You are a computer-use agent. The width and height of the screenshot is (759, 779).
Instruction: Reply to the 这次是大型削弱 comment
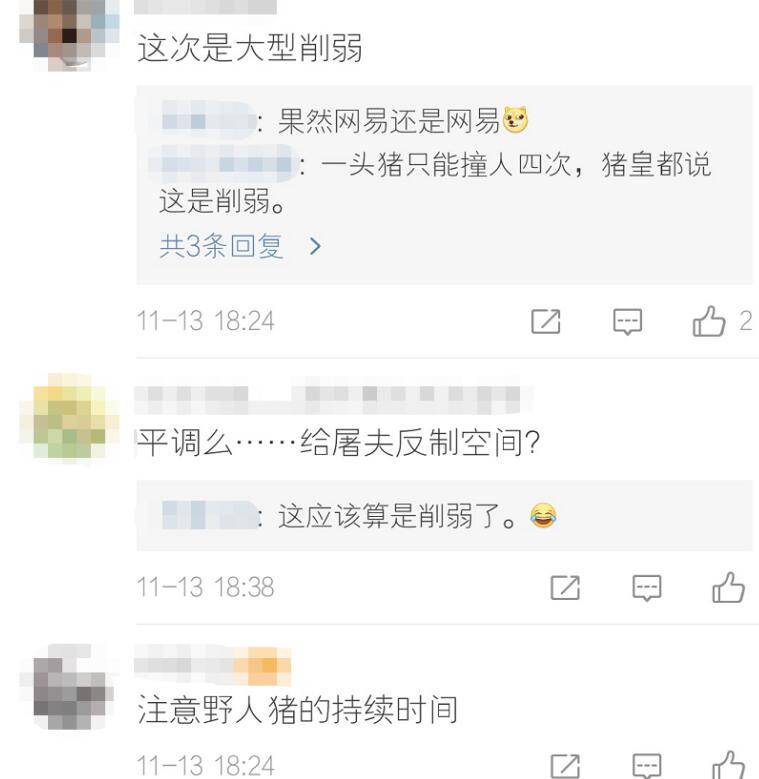click(x=627, y=321)
